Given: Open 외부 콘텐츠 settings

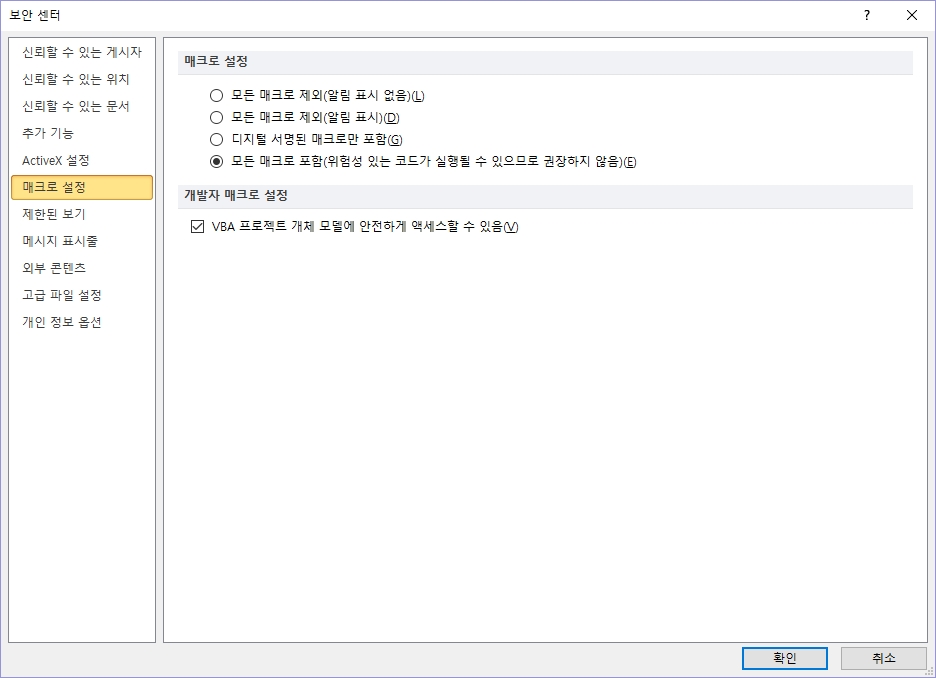Looking at the screenshot, I should point(82,268).
